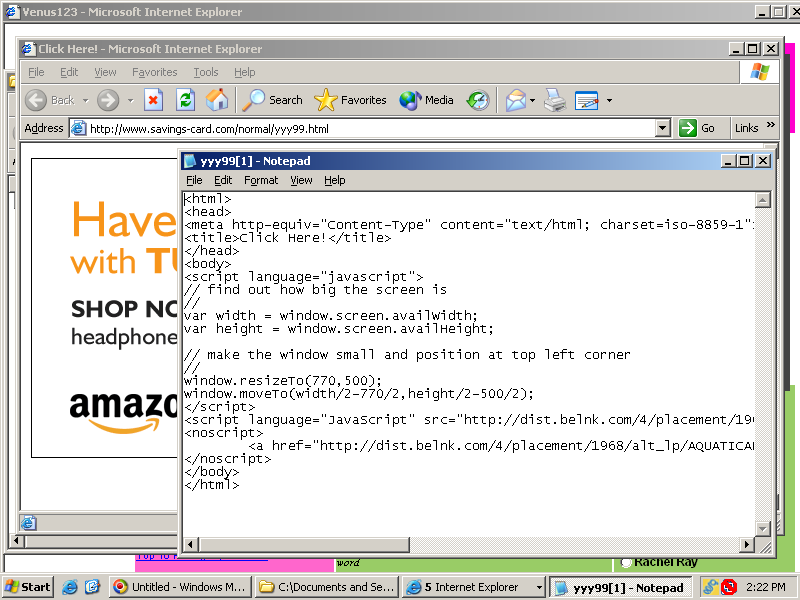Go back using the Back arrow icon
Screen dimensions: 800x600
(36, 100)
